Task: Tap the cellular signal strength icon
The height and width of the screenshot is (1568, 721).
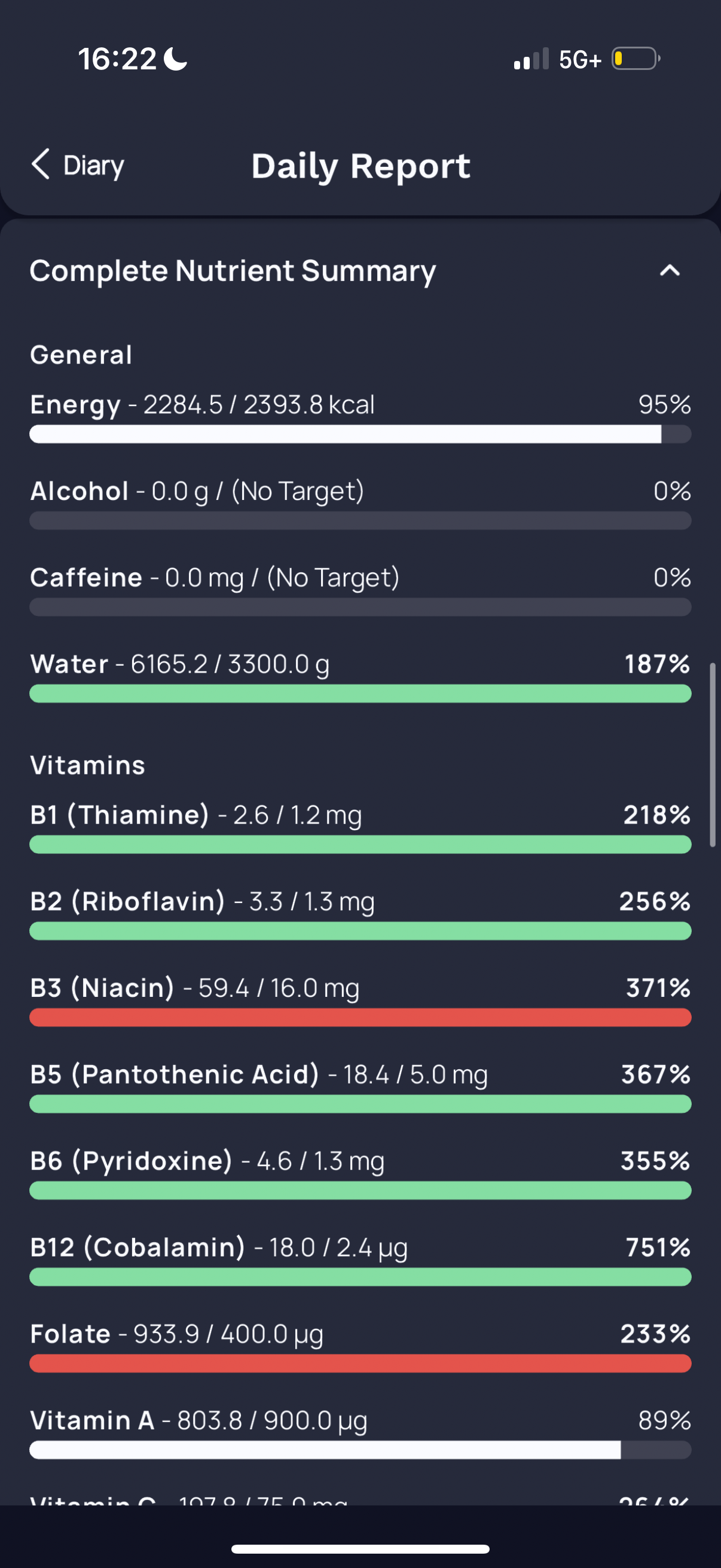Action: [x=530, y=60]
